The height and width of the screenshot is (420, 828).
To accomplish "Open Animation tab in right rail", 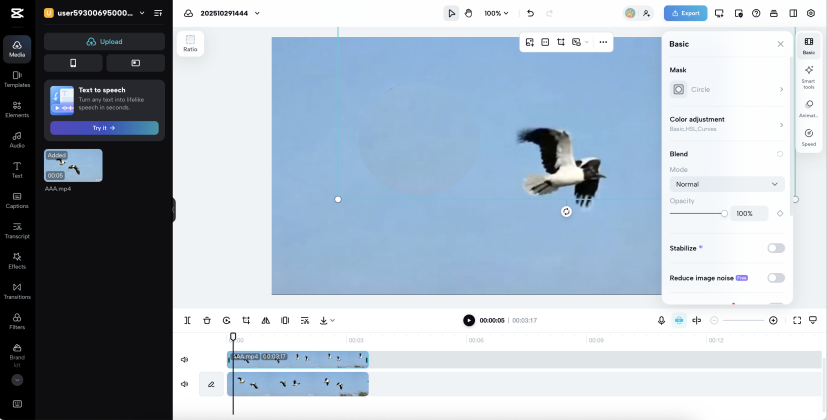I will pyautogui.click(x=808, y=109).
